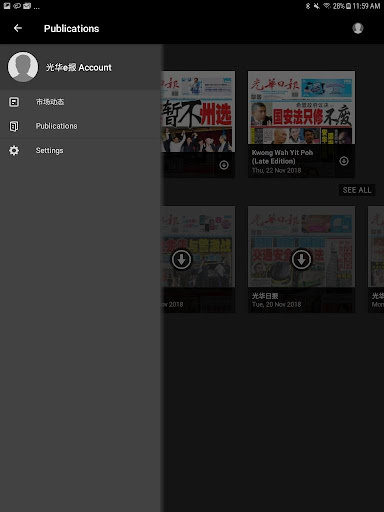Tap the Settings gear icon

14,151
